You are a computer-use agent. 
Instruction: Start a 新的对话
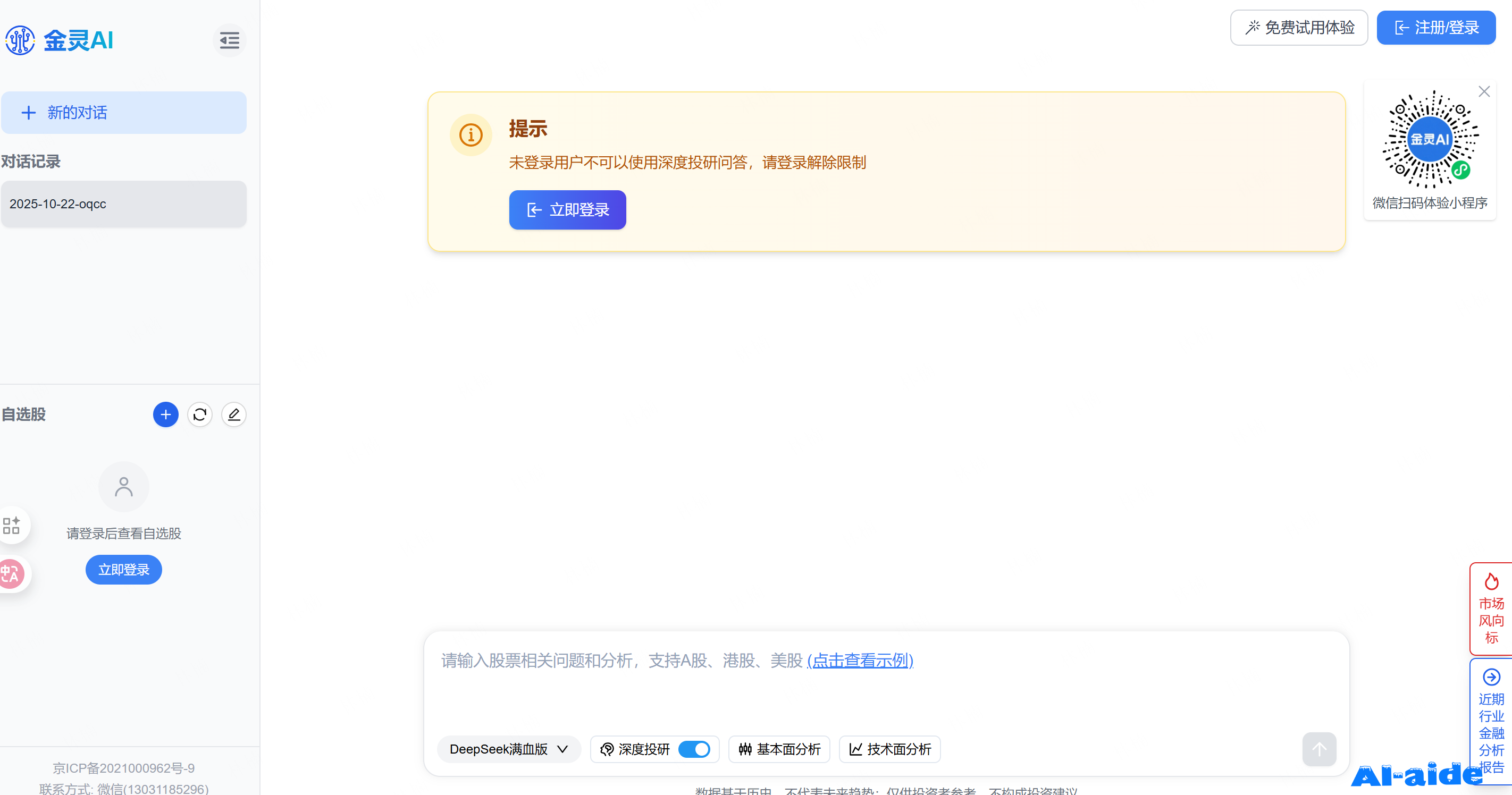[x=123, y=113]
